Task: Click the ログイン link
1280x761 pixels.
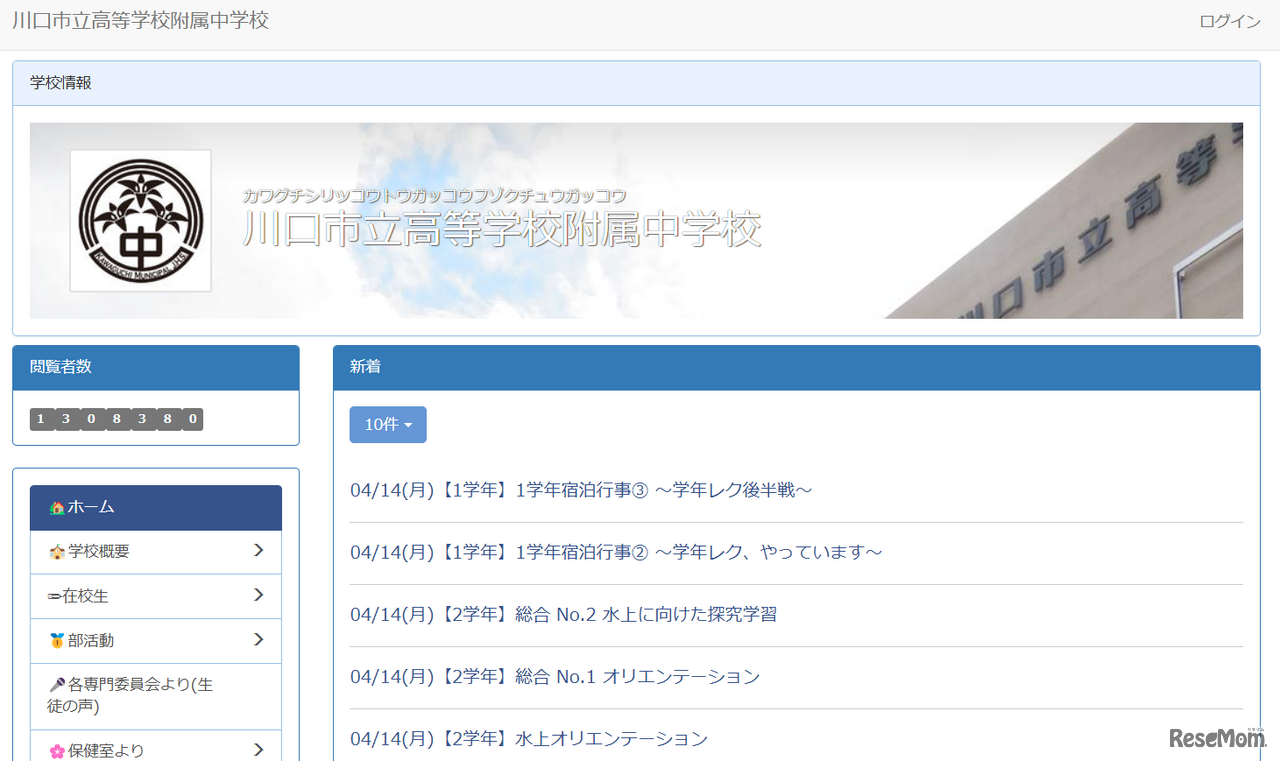Action: tap(1229, 21)
